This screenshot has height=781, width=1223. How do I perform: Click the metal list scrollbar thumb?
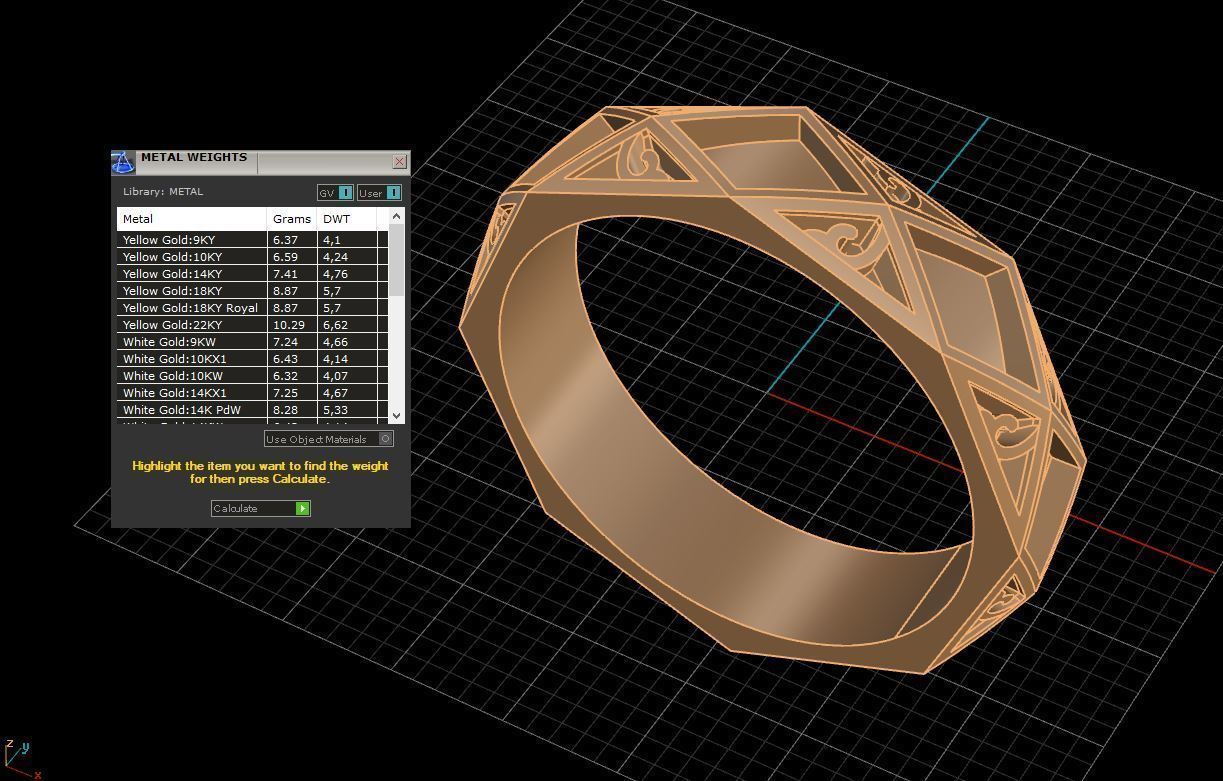tap(396, 259)
